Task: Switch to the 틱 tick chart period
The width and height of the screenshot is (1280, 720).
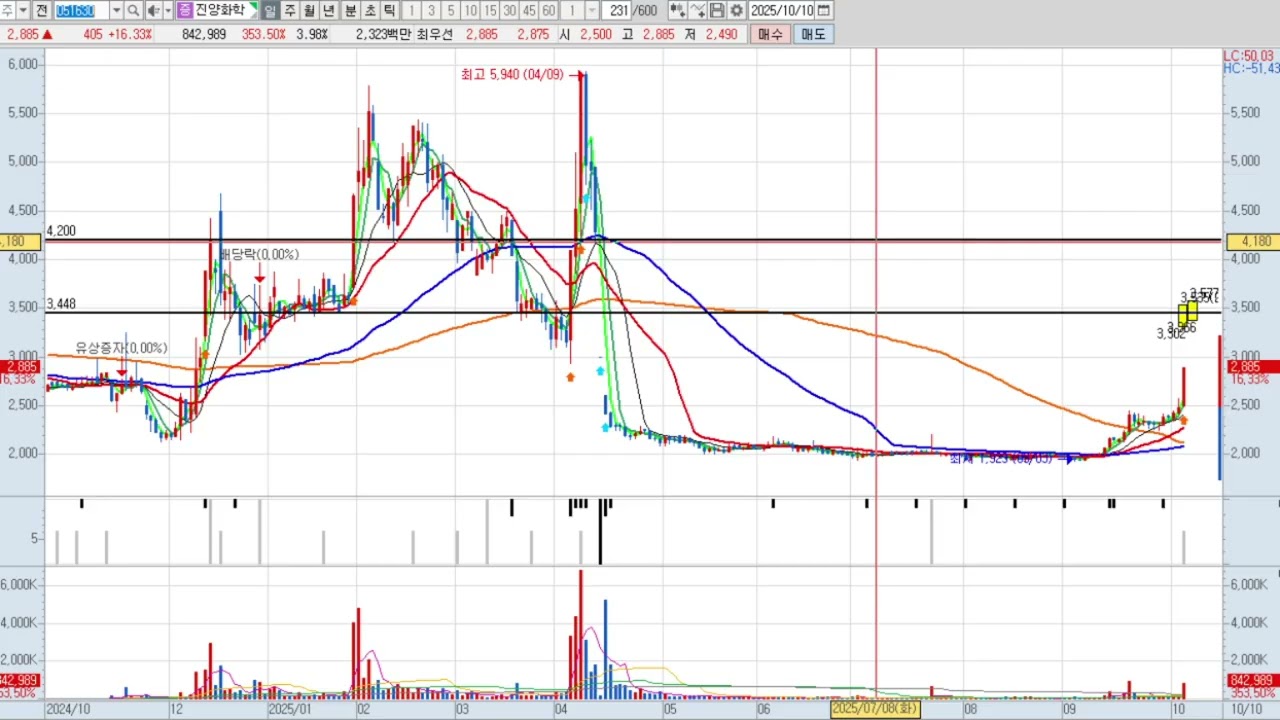Action: pos(389,10)
